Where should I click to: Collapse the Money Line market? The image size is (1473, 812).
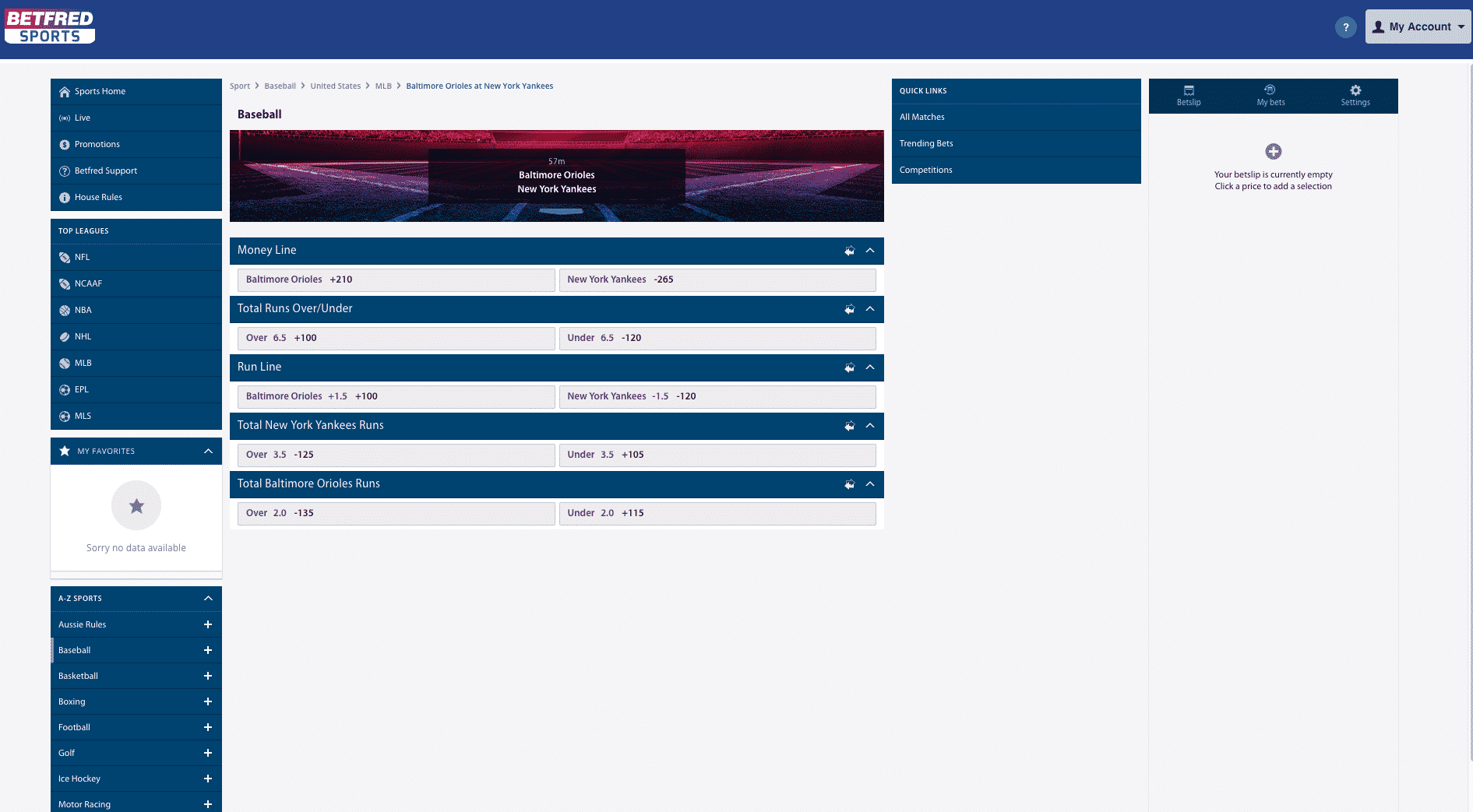(870, 251)
